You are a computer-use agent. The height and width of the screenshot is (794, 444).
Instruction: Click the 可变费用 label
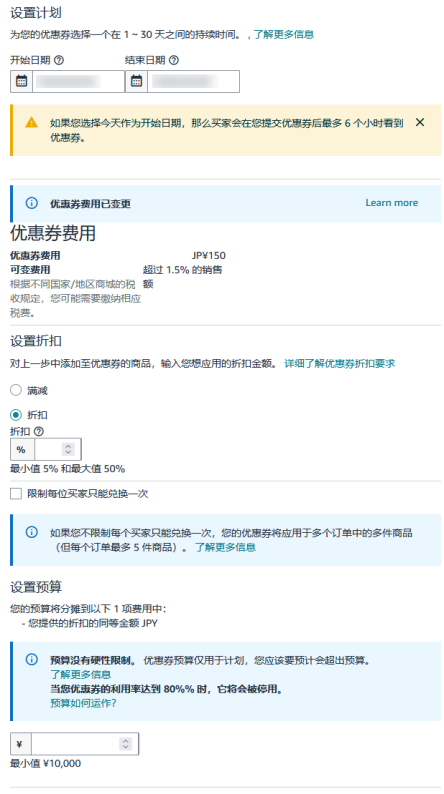30,269
